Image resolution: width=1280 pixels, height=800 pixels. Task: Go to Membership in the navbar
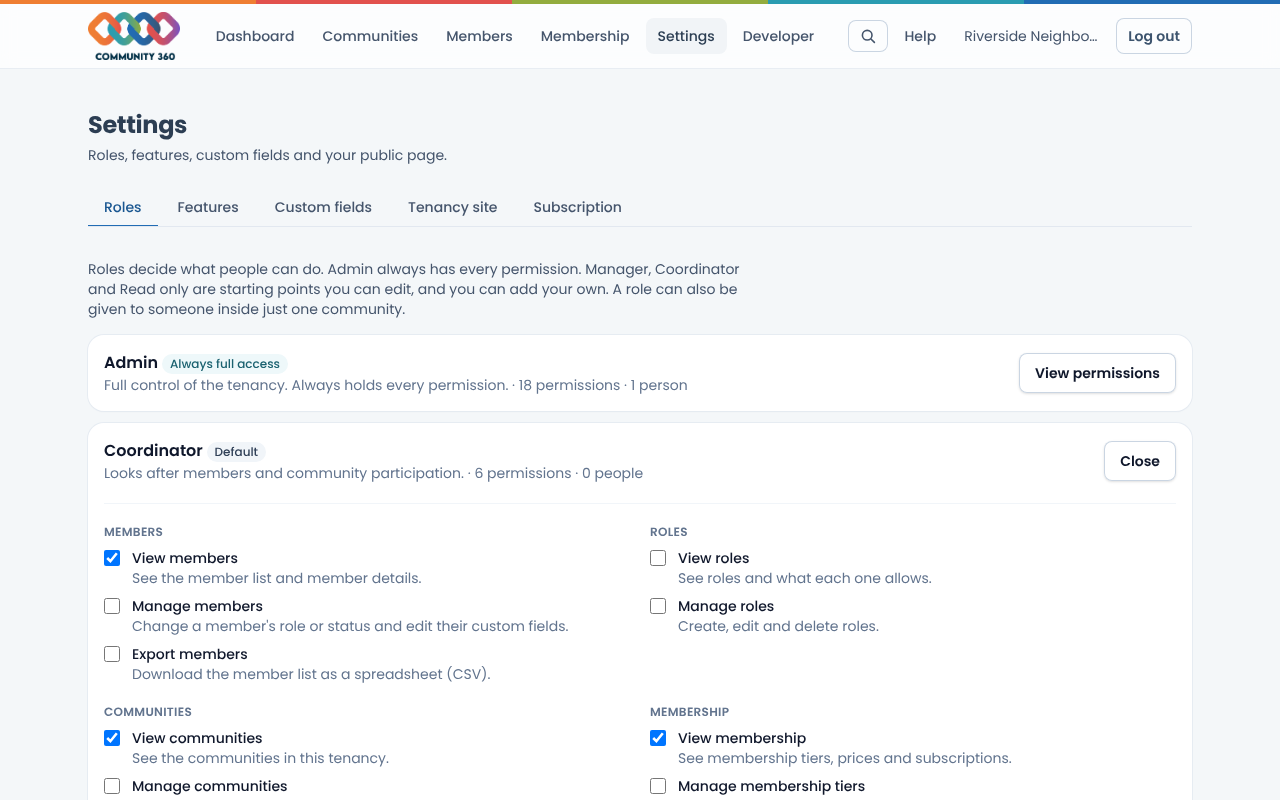(x=585, y=36)
